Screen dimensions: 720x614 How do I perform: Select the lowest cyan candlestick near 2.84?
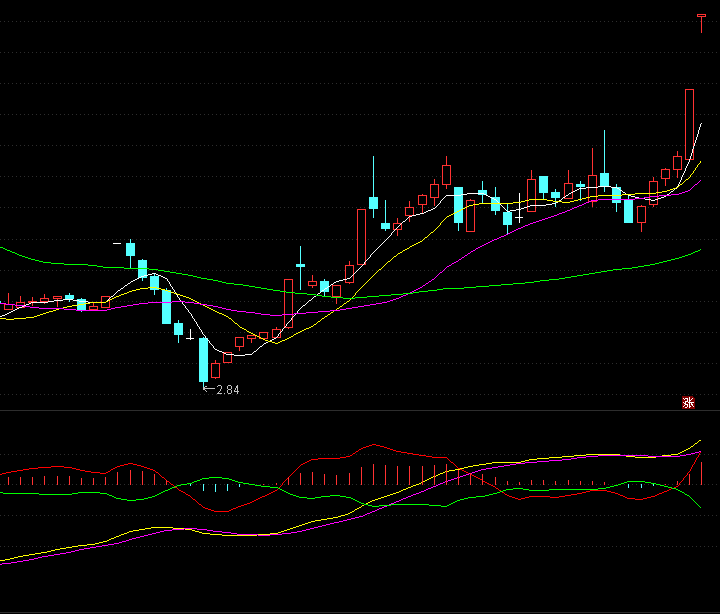[203, 361]
